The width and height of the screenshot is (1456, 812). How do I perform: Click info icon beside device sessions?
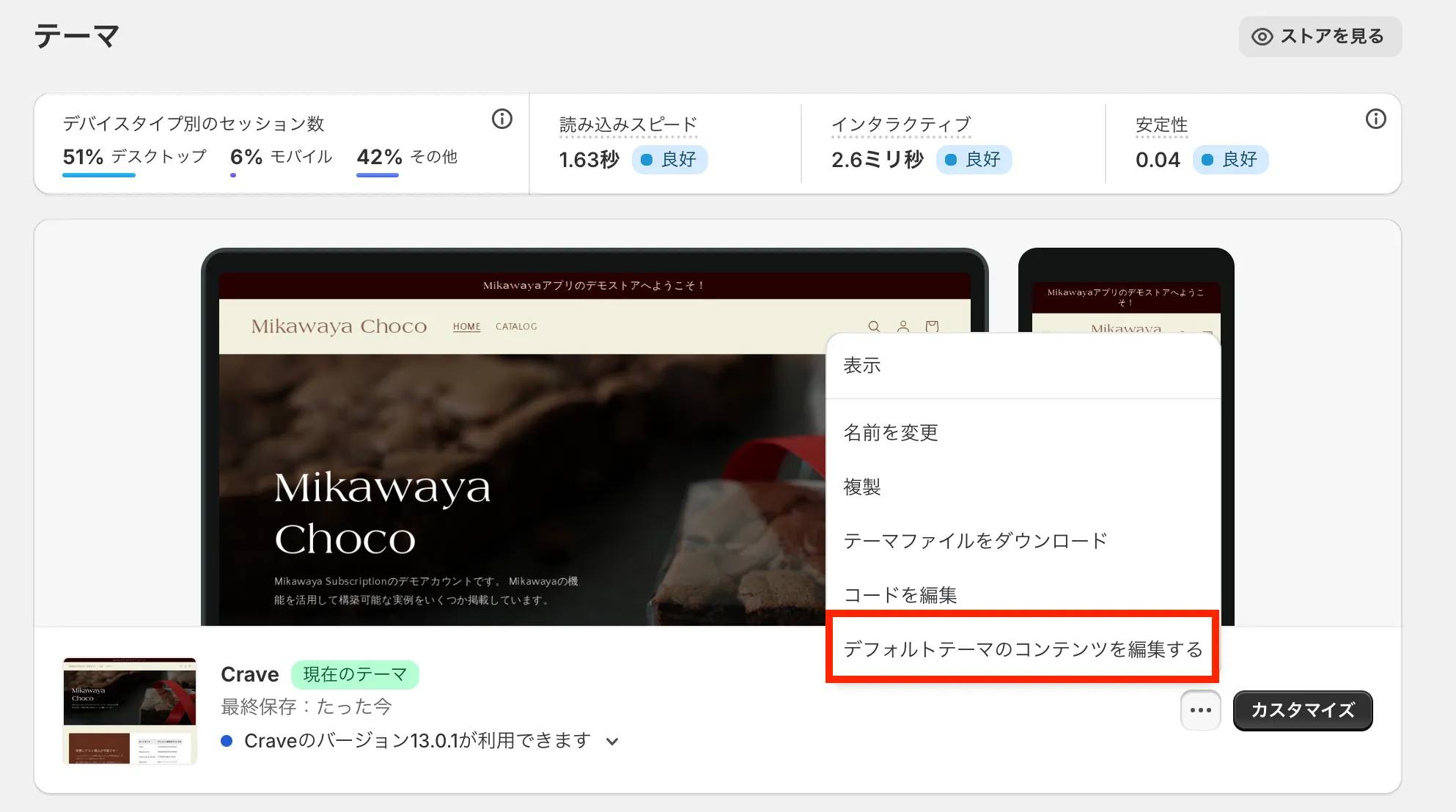pos(502,119)
